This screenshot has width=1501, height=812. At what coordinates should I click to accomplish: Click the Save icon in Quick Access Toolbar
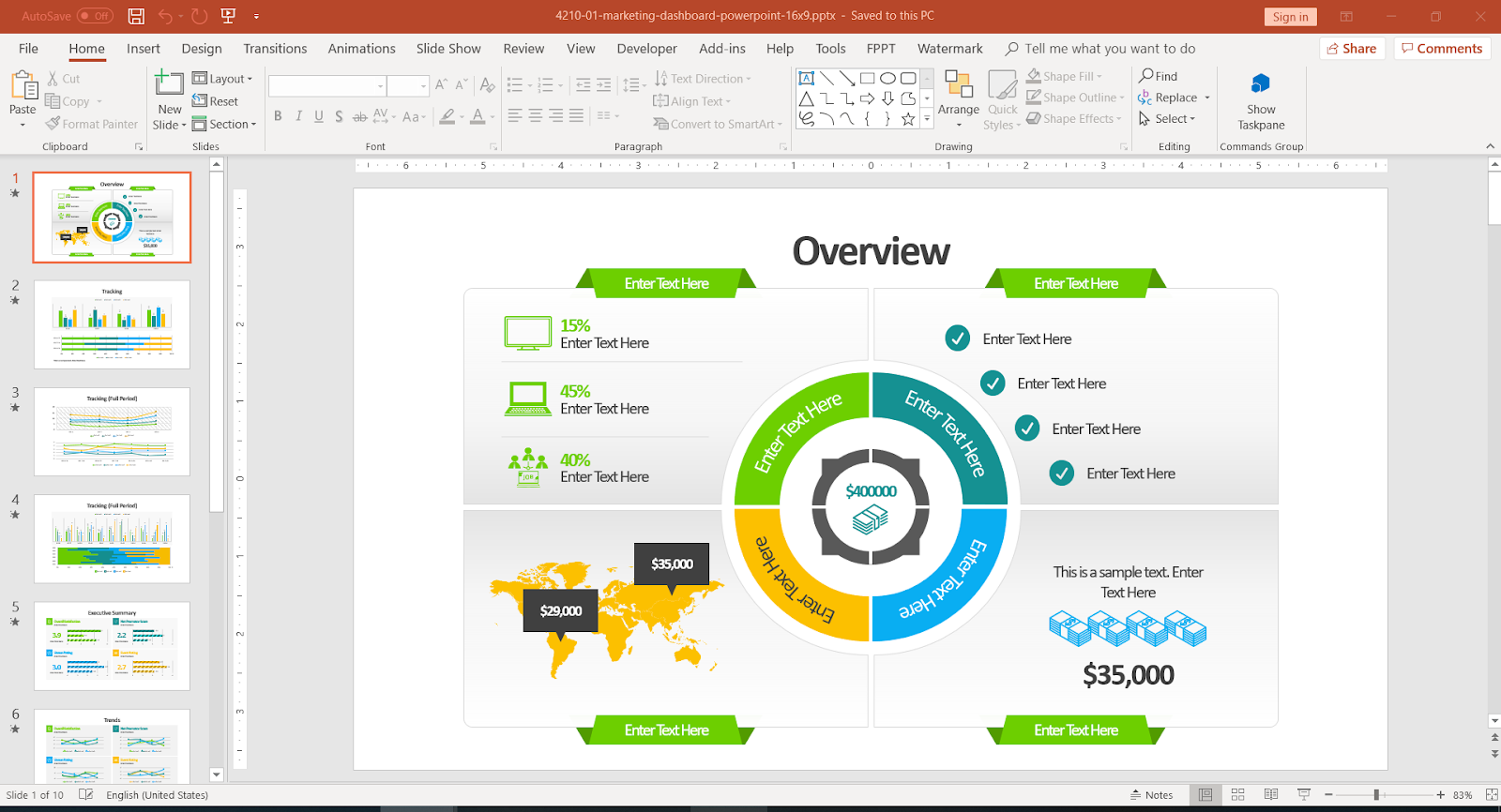pyautogui.click(x=136, y=16)
